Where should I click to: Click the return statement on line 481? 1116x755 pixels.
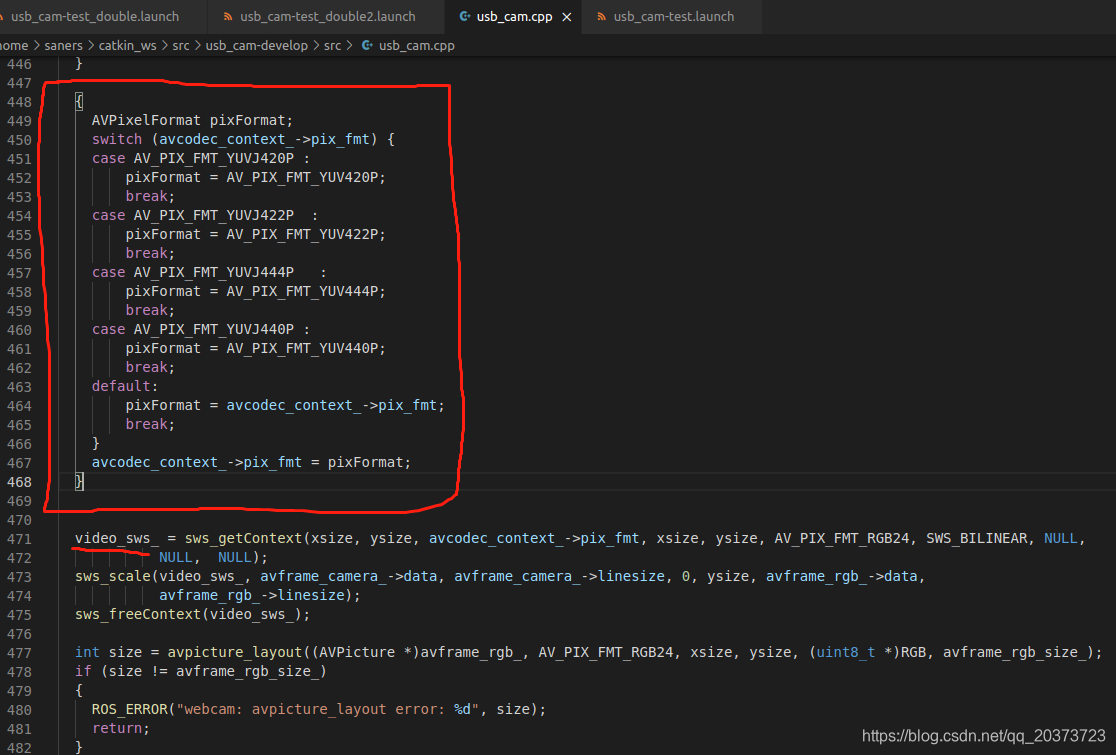point(117,728)
